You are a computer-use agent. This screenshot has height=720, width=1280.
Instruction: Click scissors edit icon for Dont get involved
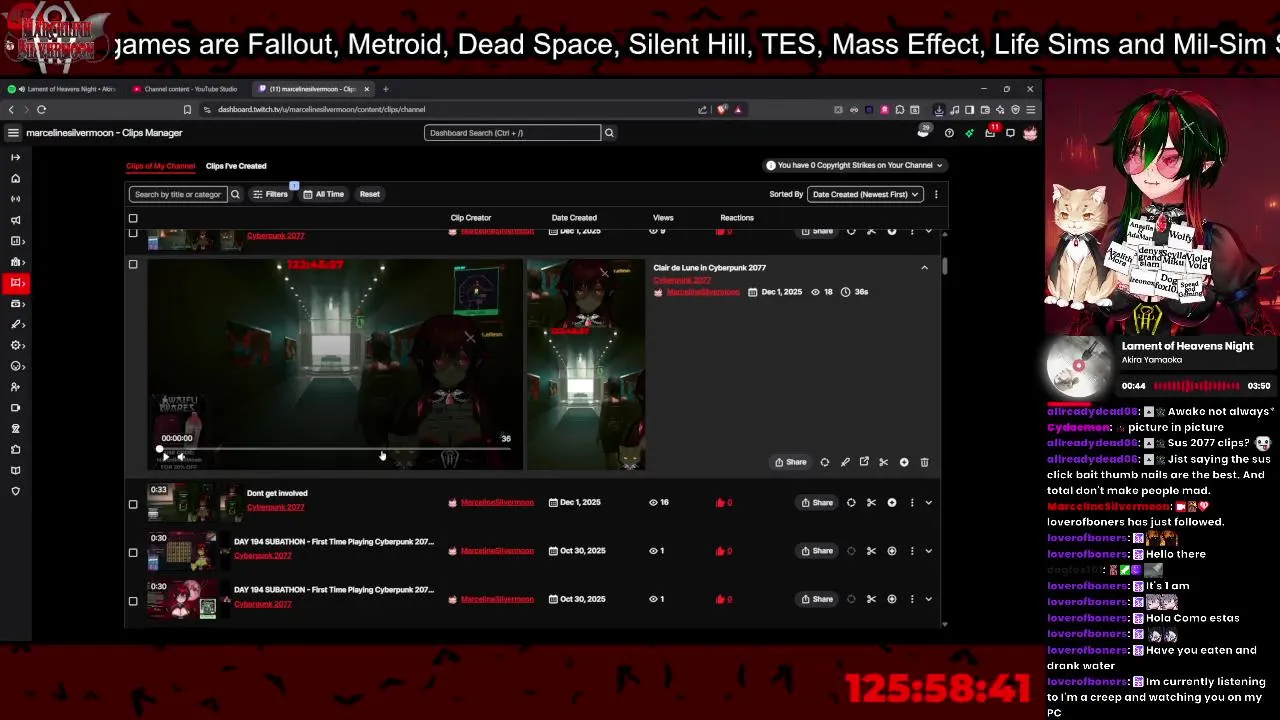[871, 502]
